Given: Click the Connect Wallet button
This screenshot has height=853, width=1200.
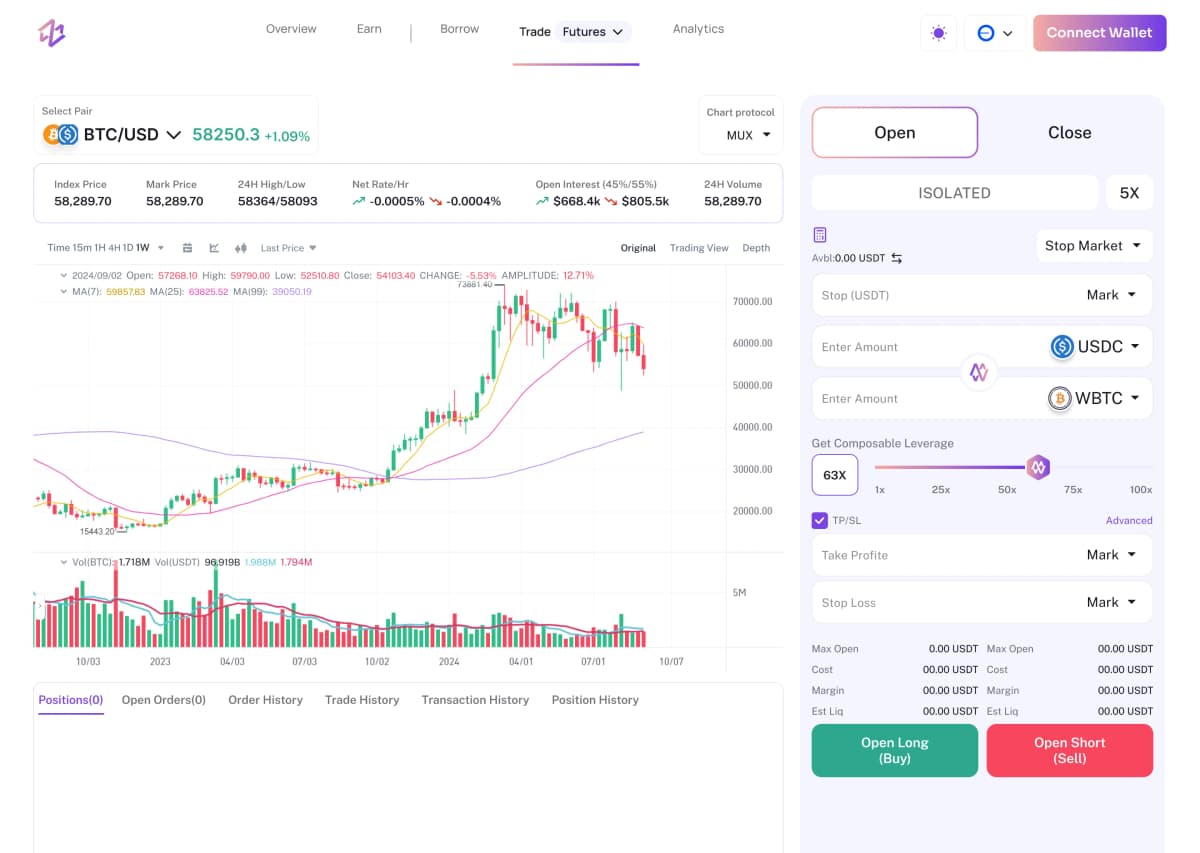Looking at the screenshot, I should pos(1099,33).
